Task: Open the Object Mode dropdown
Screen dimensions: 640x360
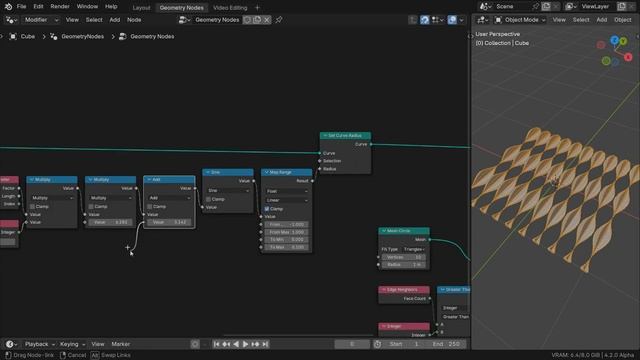Action: (520, 20)
